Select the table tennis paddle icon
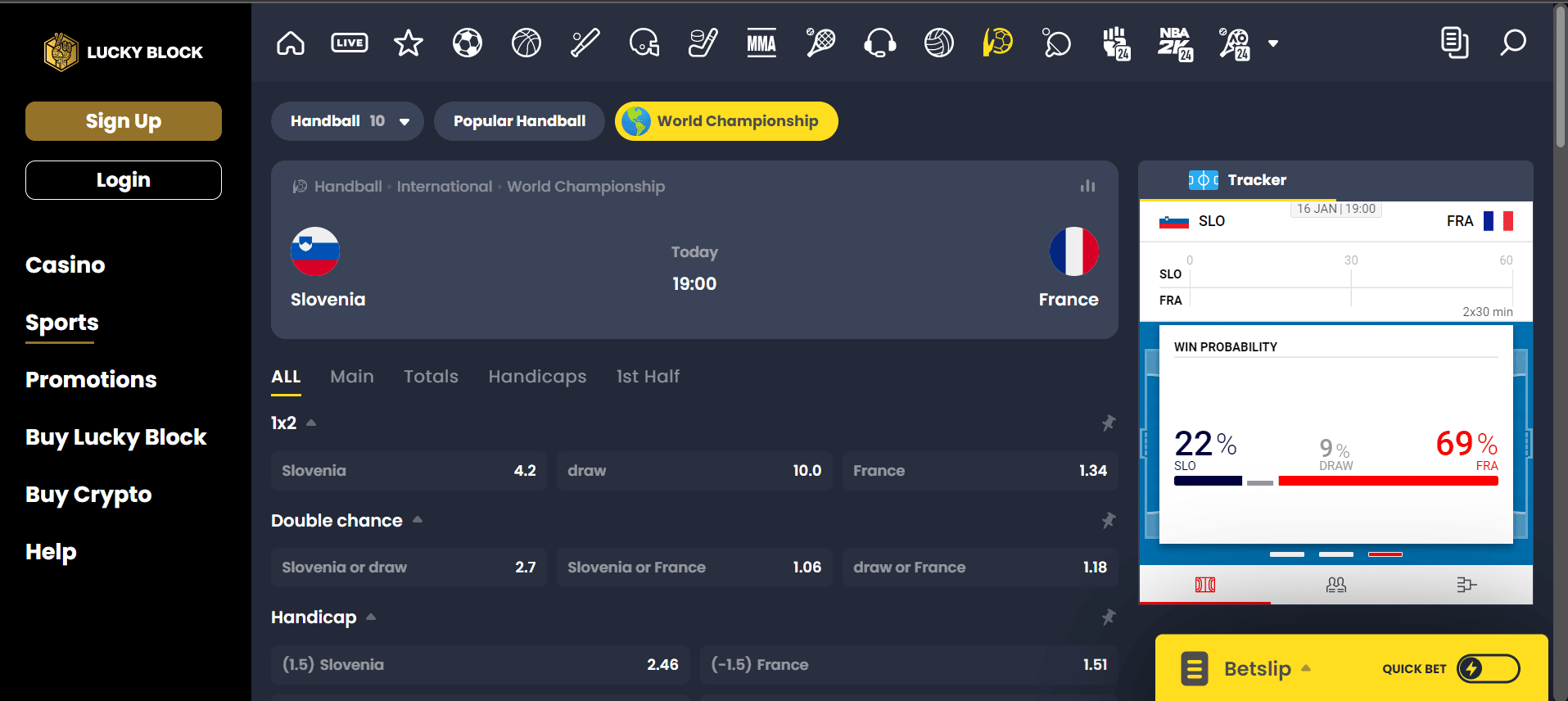Viewport: 1568px width, 701px height. (1056, 43)
